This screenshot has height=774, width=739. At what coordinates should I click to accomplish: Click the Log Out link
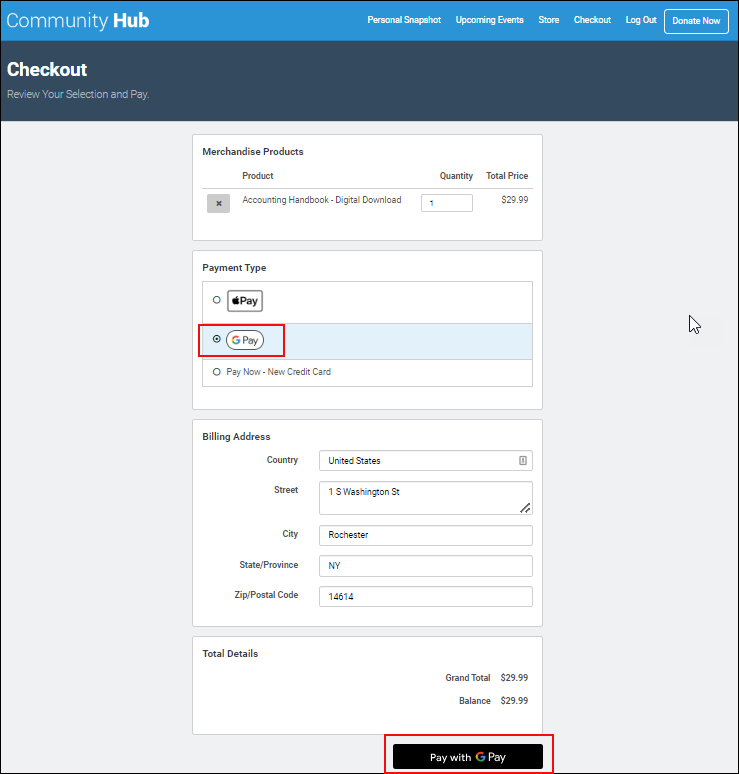tap(641, 20)
